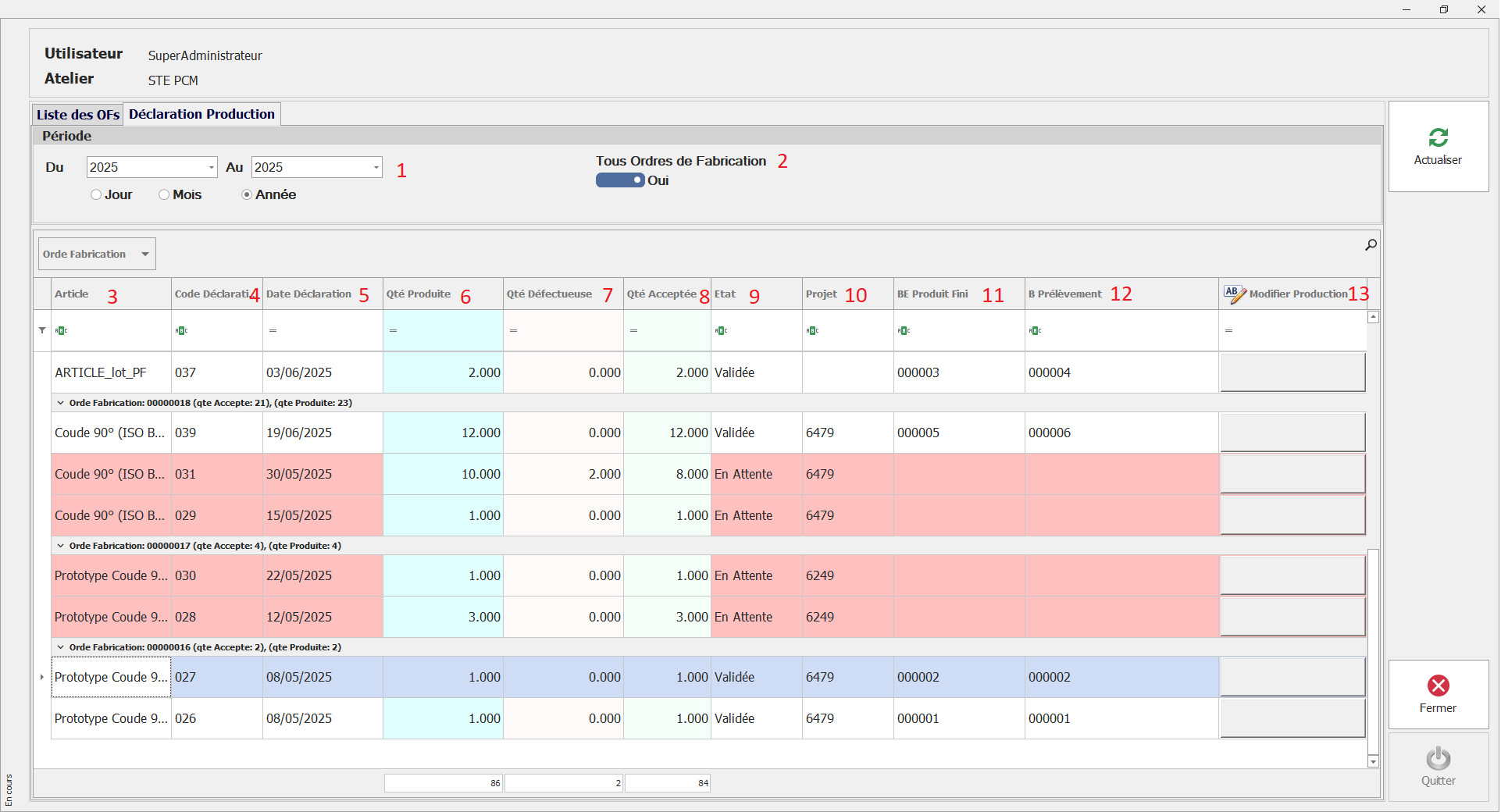Screen dimensions: 1501x812
Task: Collapse the Orde Fabrication 00000018 group
Action: click(x=61, y=403)
